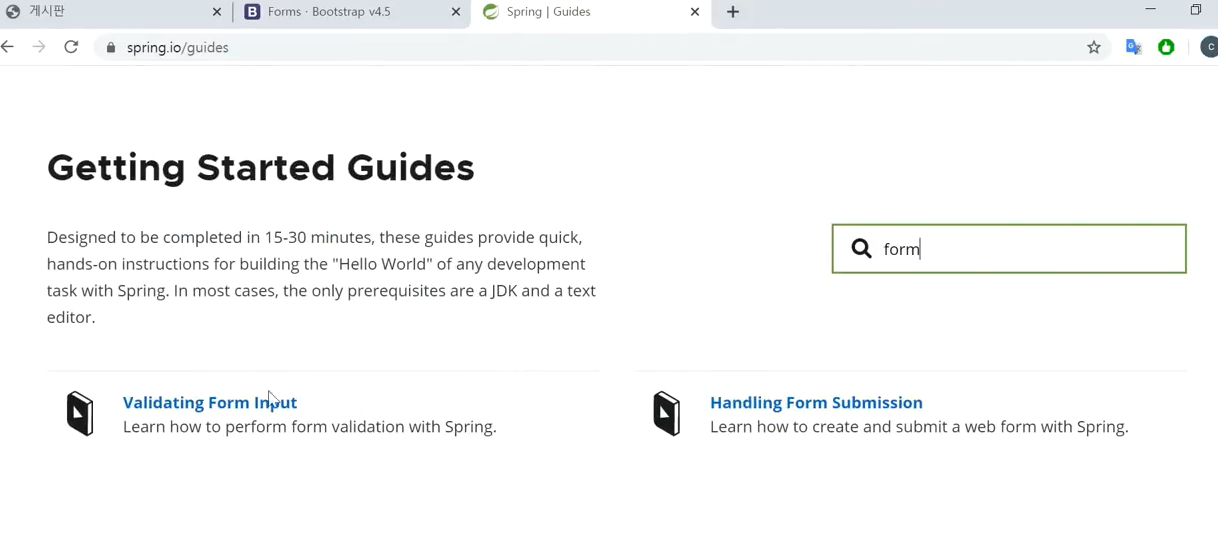Click the book icon beside Handling Form Submission
This screenshot has width=1218, height=556.
(667, 413)
